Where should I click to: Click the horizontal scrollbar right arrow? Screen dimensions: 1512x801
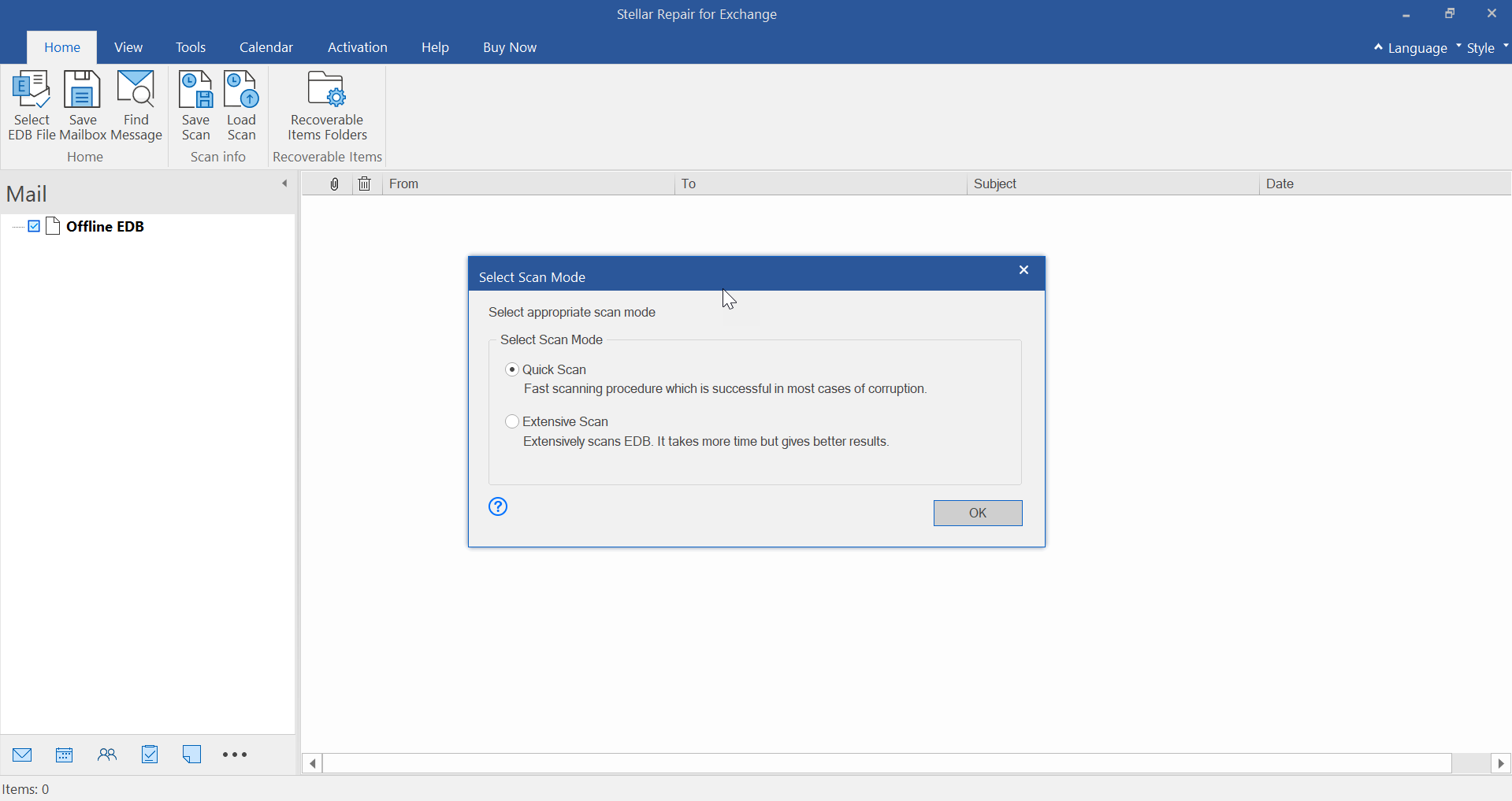1501,763
